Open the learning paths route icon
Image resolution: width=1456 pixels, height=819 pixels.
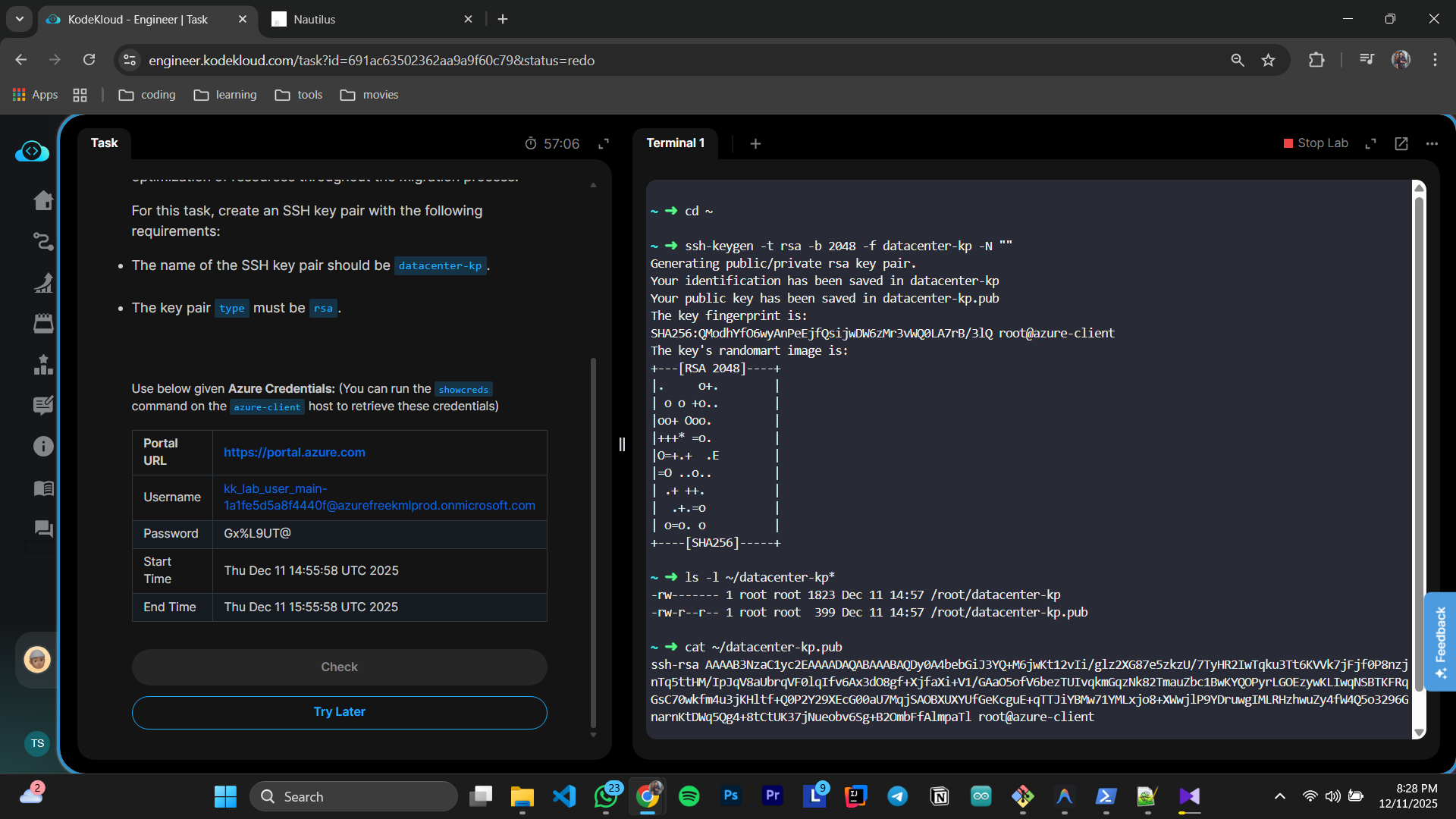coord(43,241)
